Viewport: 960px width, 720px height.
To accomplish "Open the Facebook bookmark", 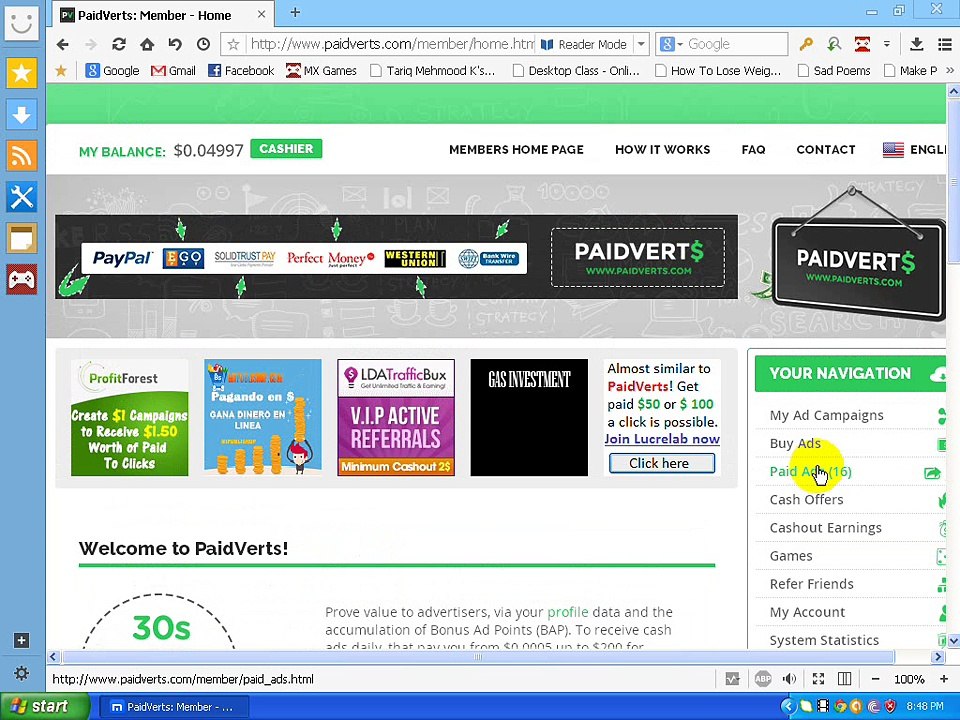I will 241,70.
